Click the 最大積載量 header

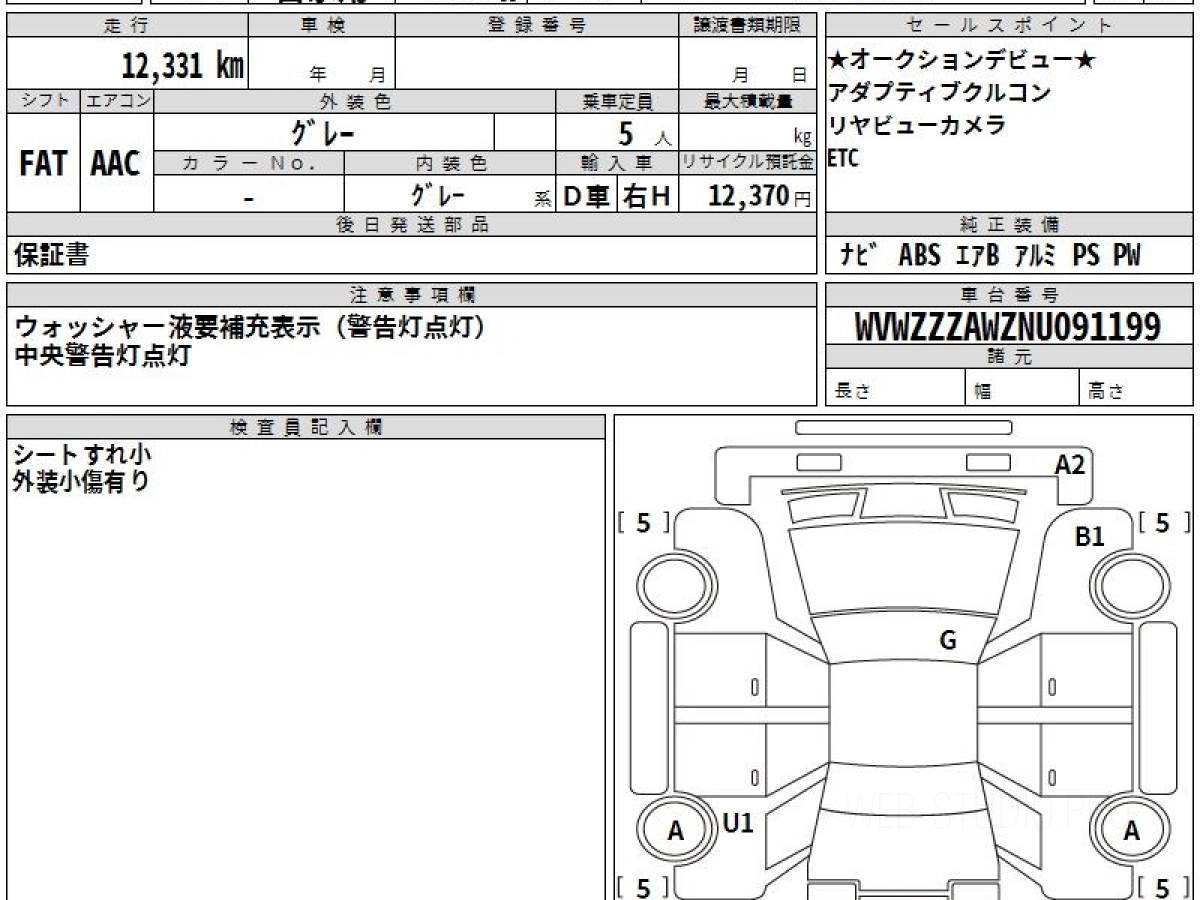pyautogui.click(x=747, y=101)
